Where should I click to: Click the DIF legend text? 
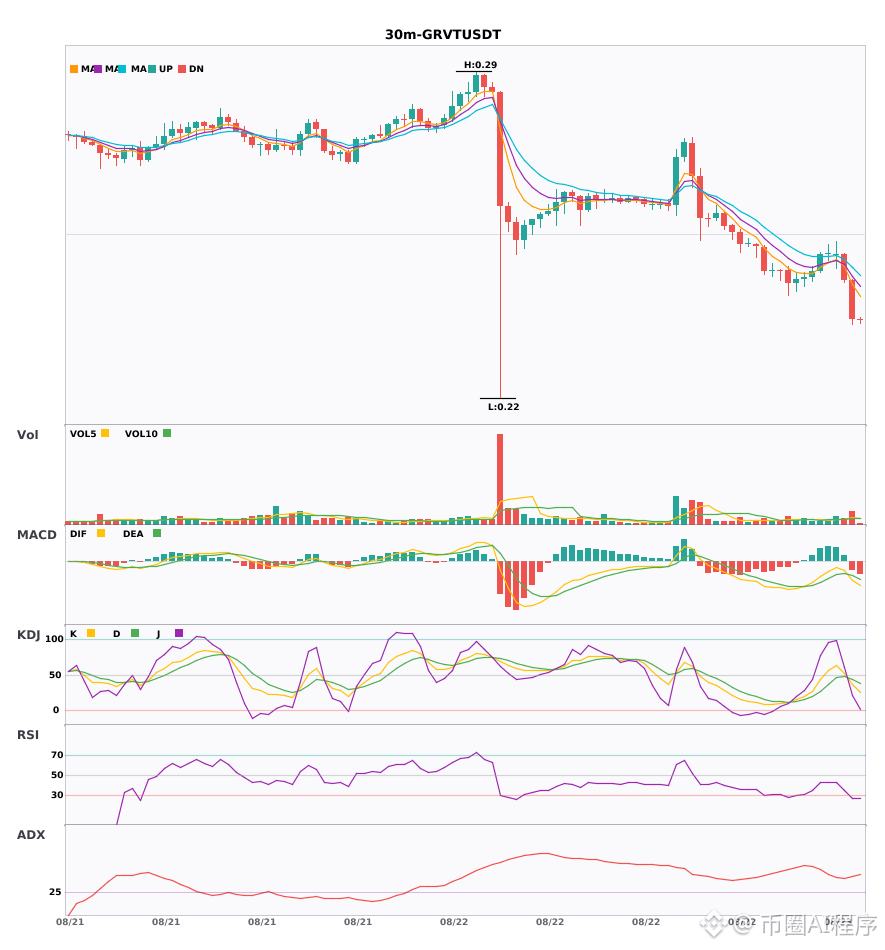pos(78,534)
